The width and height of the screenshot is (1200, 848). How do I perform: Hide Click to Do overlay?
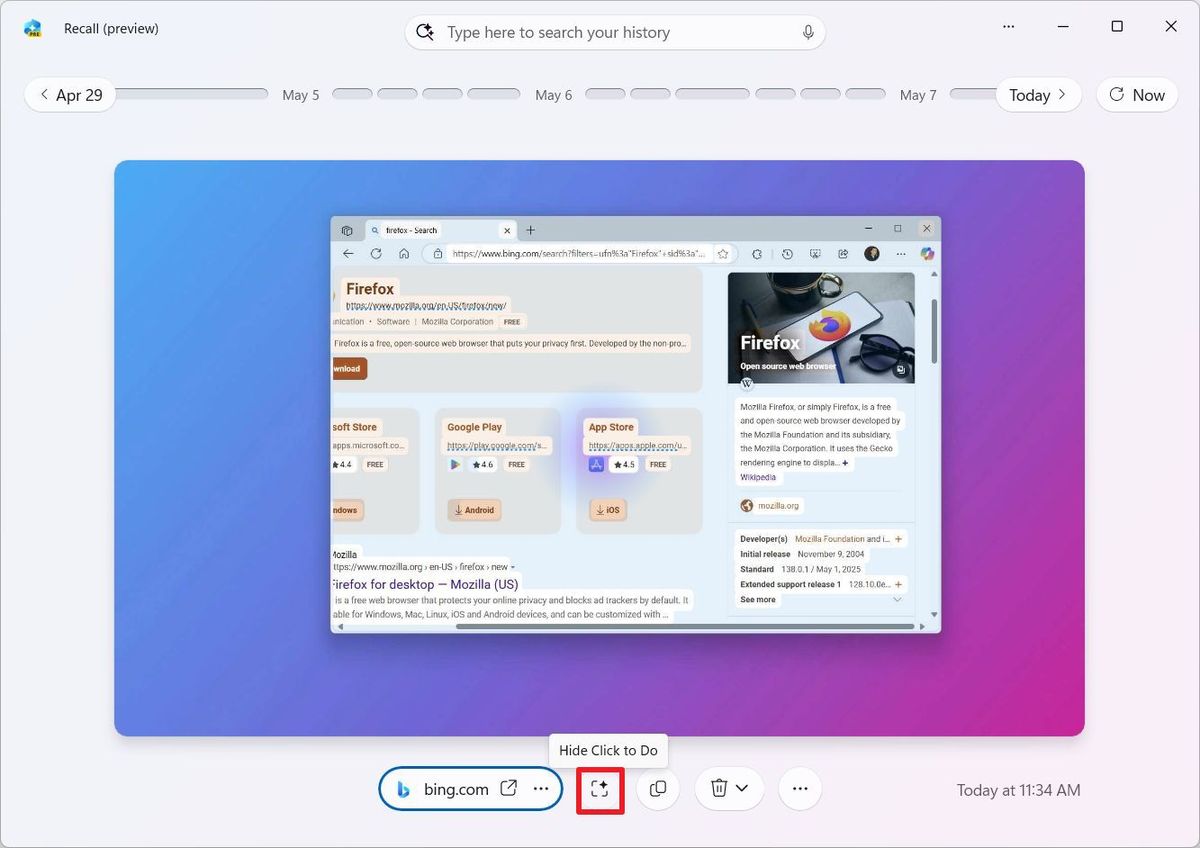[x=600, y=789]
